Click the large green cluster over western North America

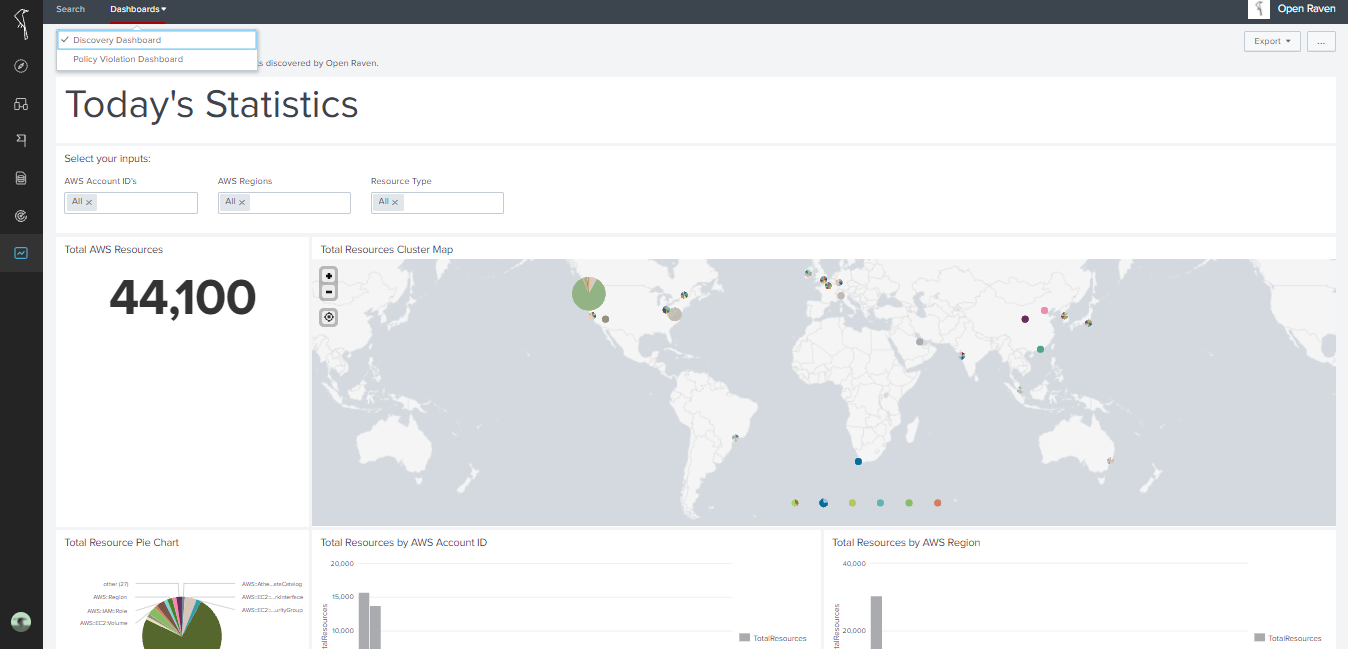click(589, 294)
